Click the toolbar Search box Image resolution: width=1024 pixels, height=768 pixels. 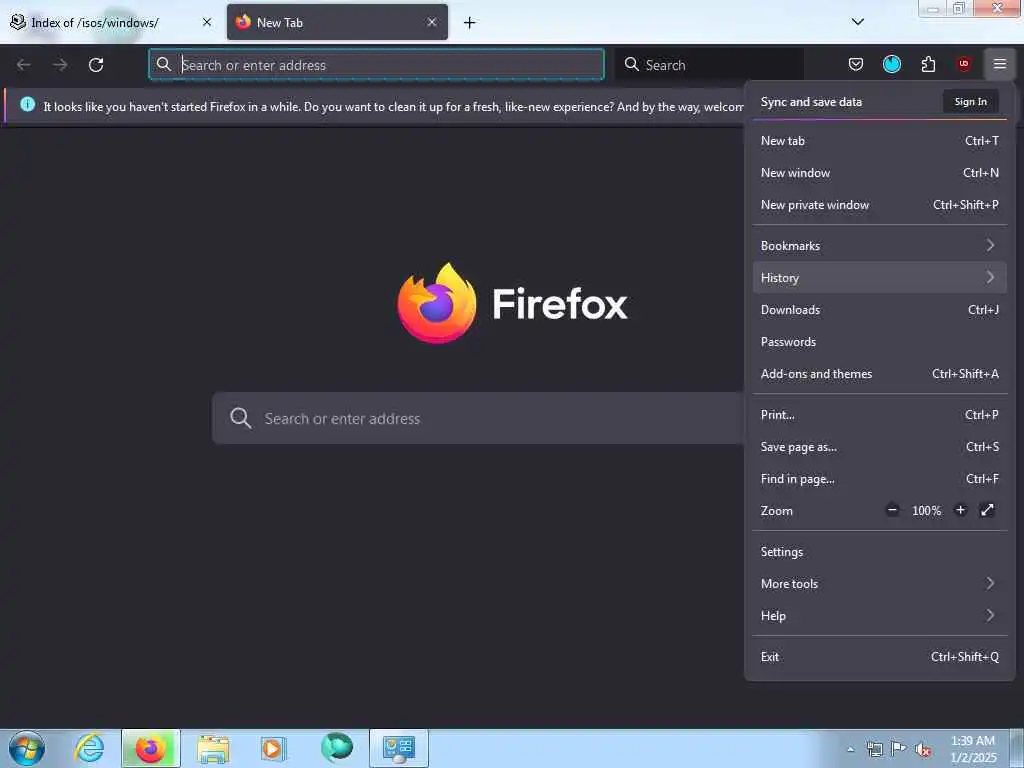point(709,65)
